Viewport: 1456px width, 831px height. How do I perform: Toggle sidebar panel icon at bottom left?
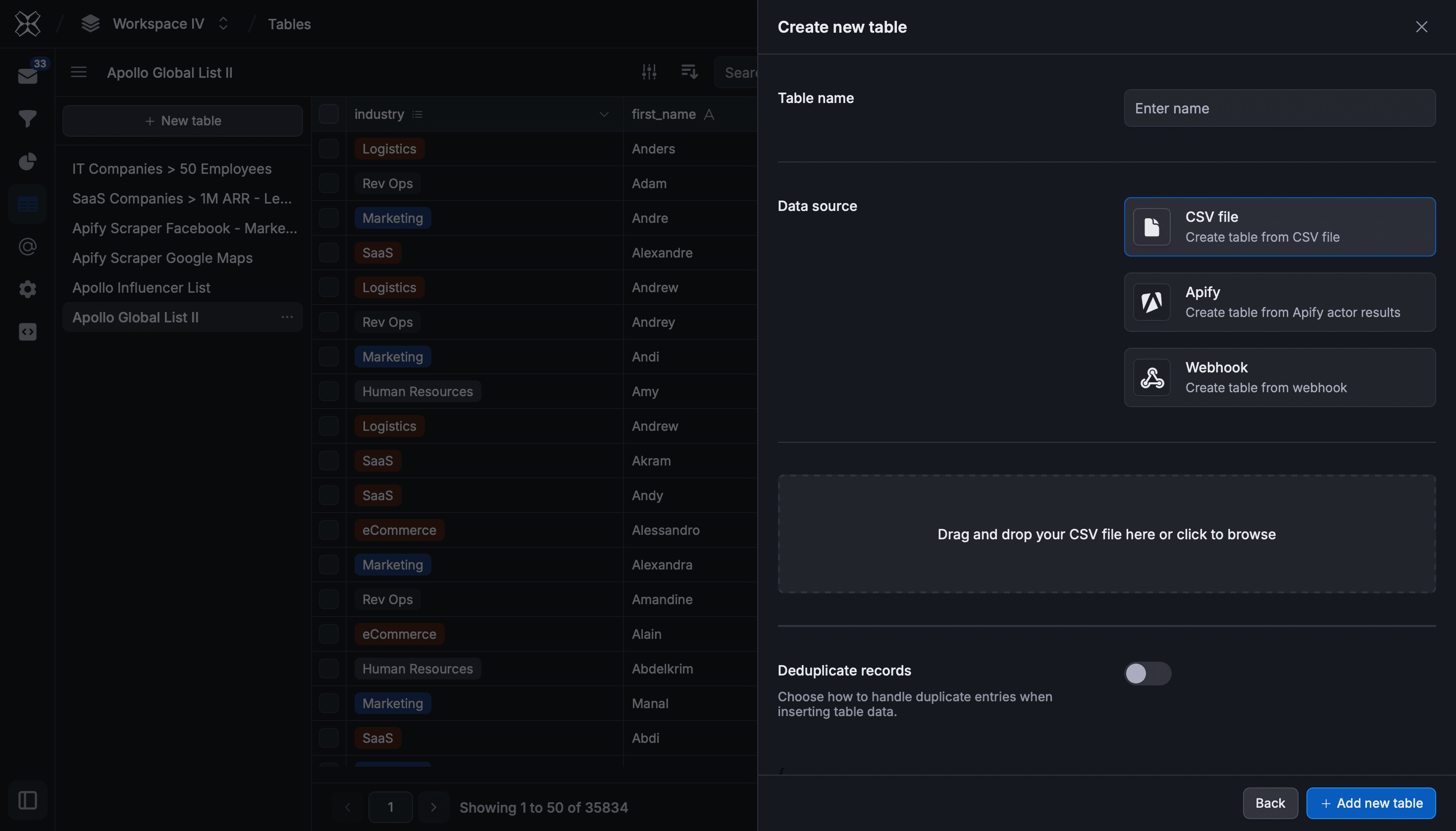(x=27, y=800)
